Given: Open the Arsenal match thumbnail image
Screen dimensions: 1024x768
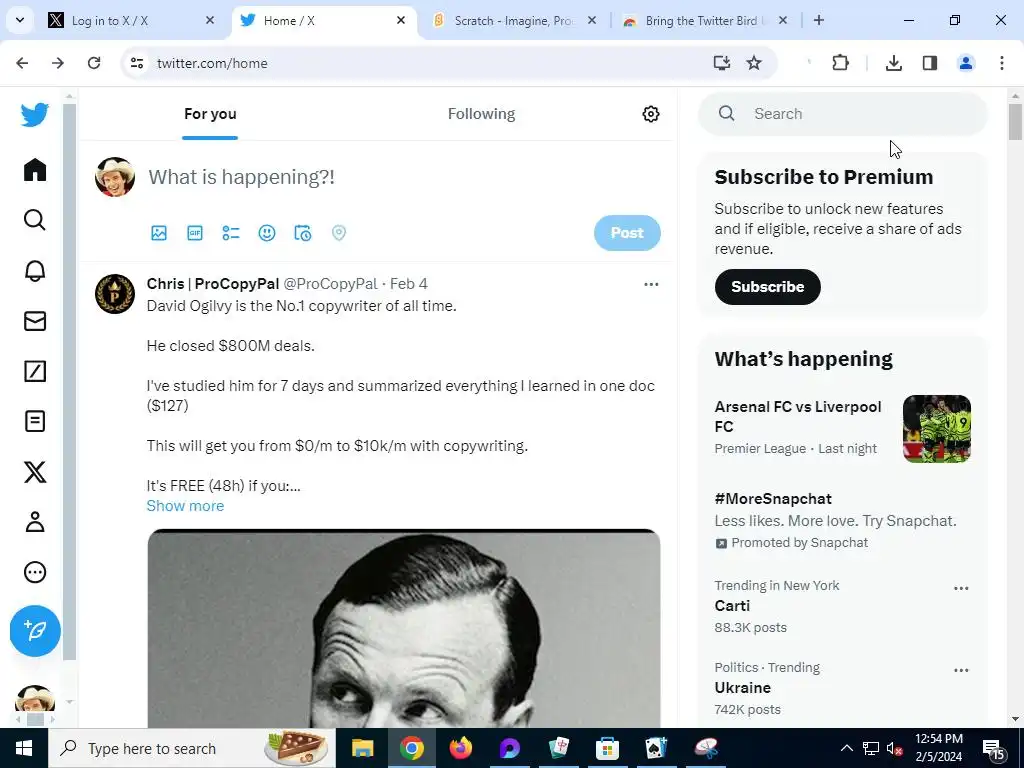Looking at the screenshot, I should [936, 428].
